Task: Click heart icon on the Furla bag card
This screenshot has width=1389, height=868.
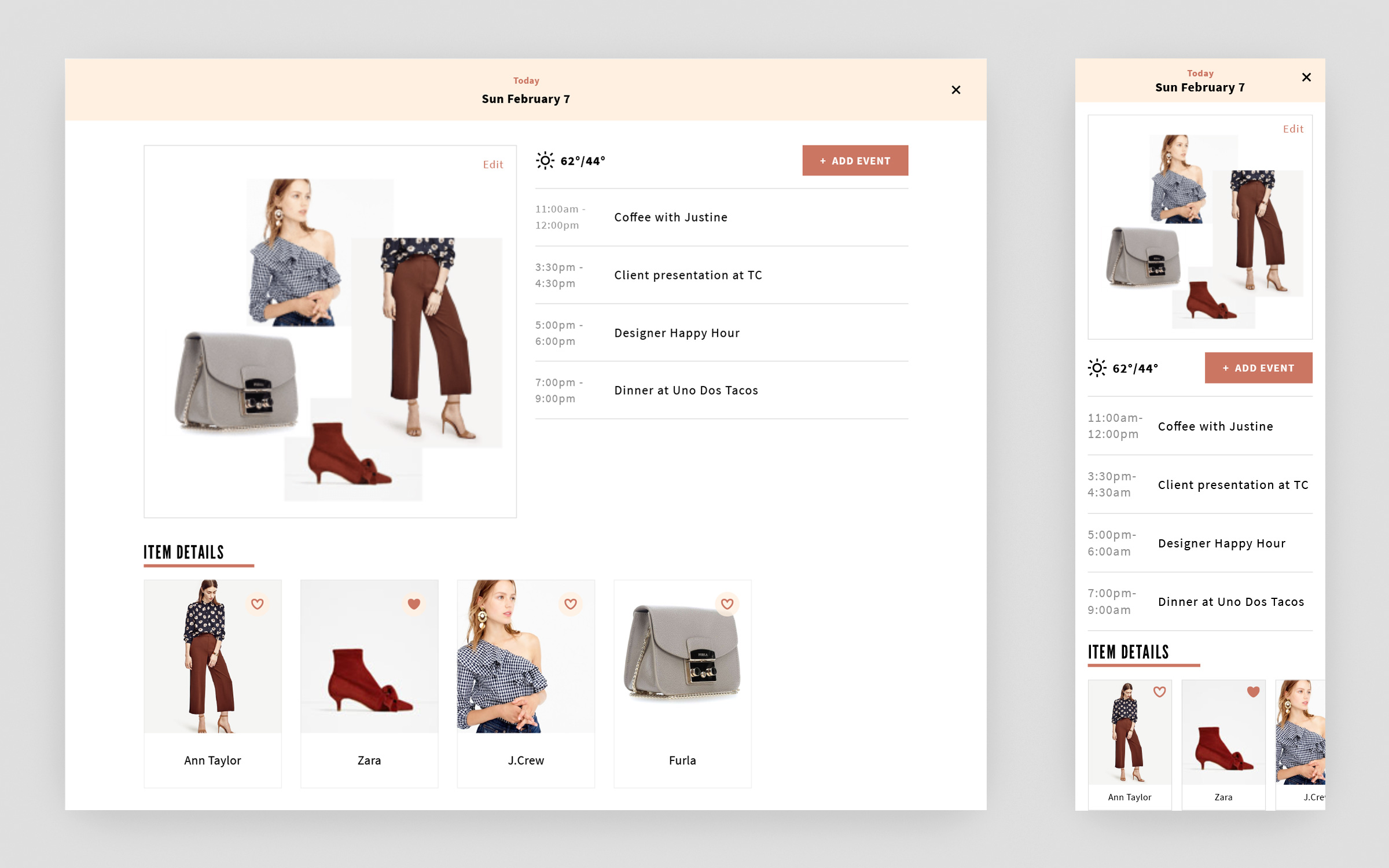Action: (727, 604)
